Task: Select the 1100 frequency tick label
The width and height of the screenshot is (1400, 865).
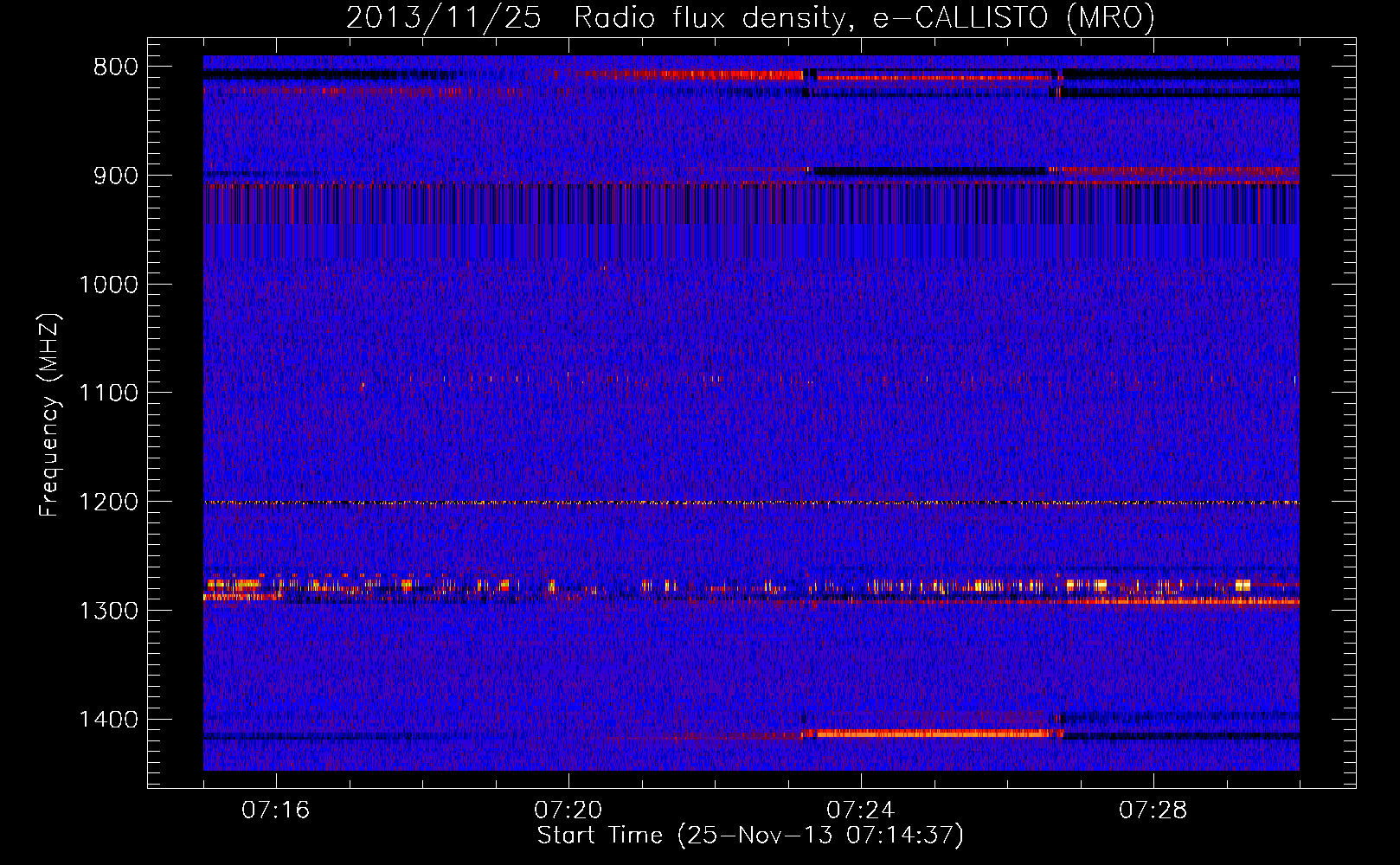Action: tap(108, 394)
